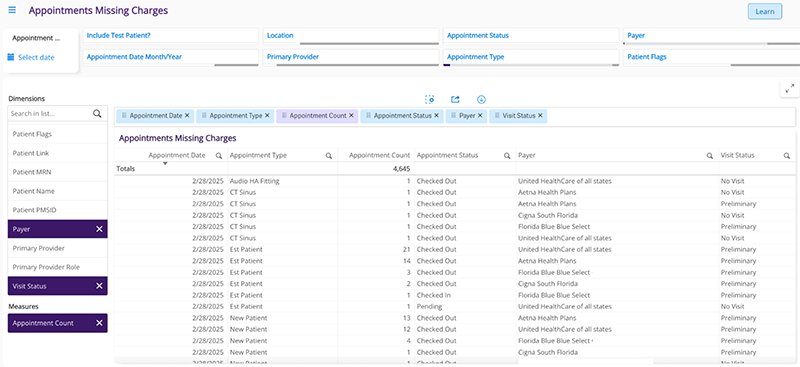Image resolution: width=800 pixels, height=367 pixels.
Task: Grab the Appointment Date chip drag handle
Action: [x=124, y=116]
